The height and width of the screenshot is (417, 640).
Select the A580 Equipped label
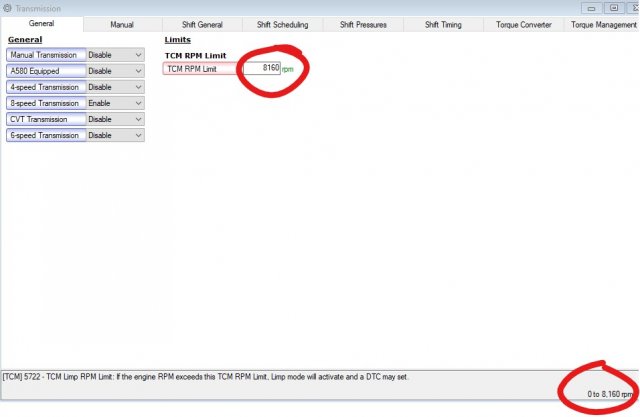46,71
